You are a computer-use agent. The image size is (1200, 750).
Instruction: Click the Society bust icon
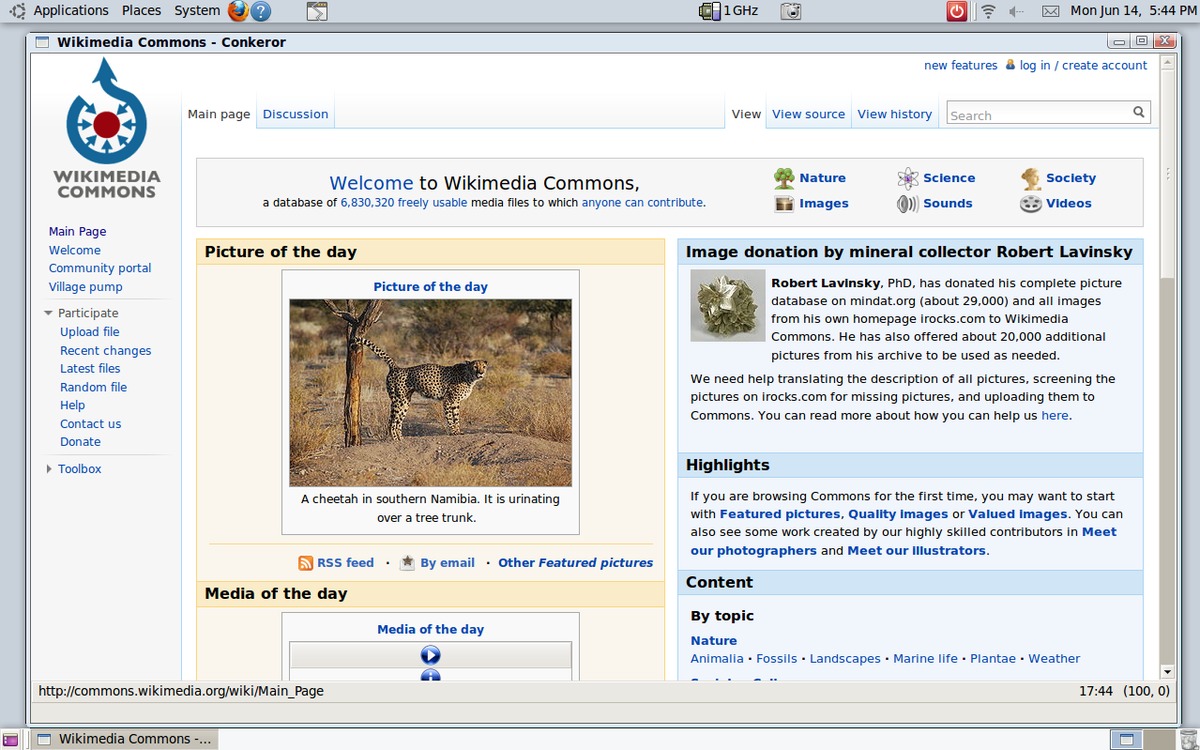pyautogui.click(x=1031, y=178)
